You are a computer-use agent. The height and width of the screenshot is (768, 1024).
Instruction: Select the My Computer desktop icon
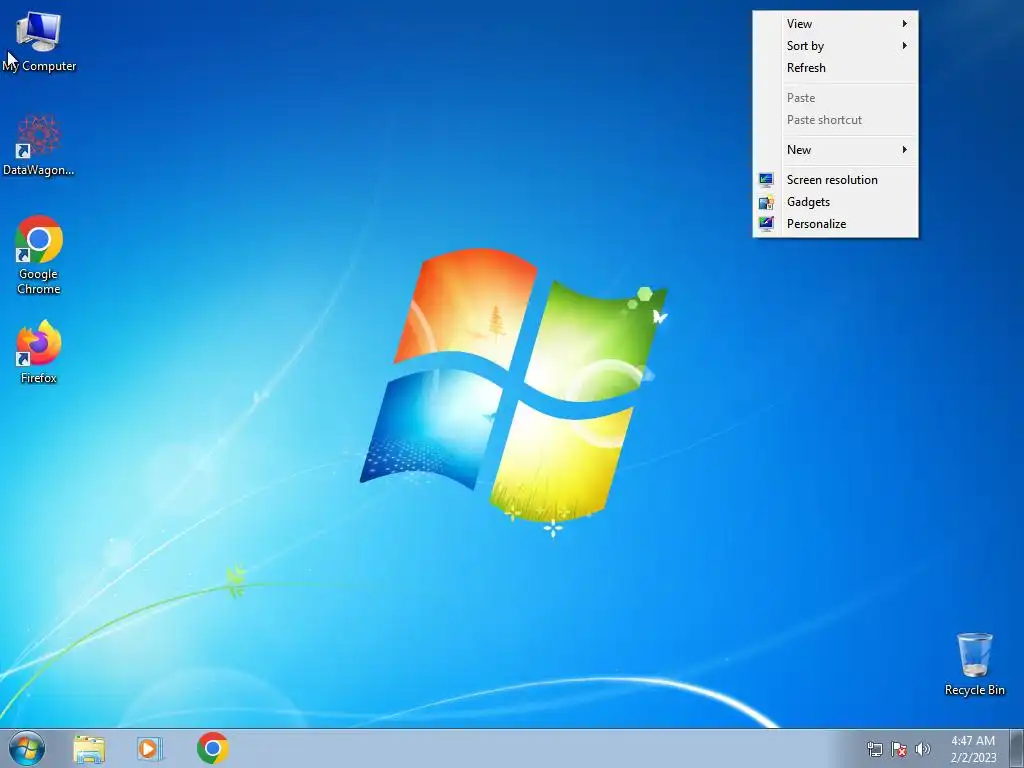pos(39,42)
